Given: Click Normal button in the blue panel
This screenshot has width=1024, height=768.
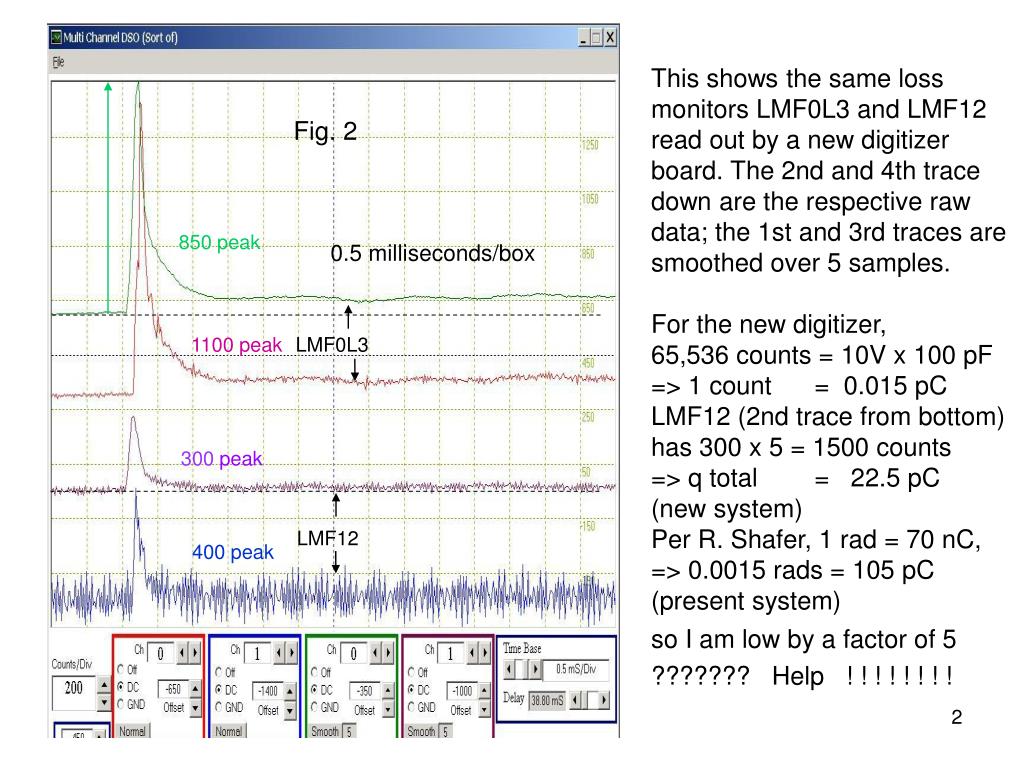Looking at the screenshot, I should tap(230, 731).
